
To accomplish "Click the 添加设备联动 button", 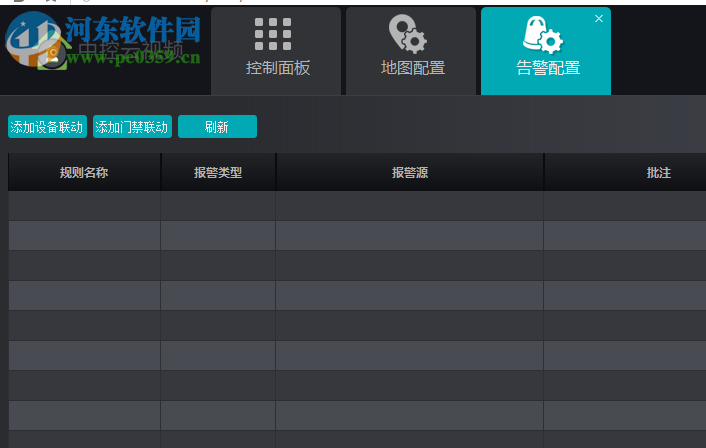I will coord(47,127).
